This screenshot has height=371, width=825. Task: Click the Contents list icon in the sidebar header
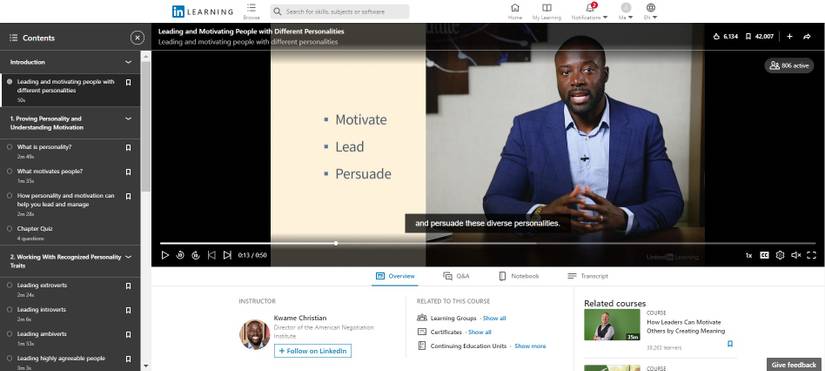[14, 38]
